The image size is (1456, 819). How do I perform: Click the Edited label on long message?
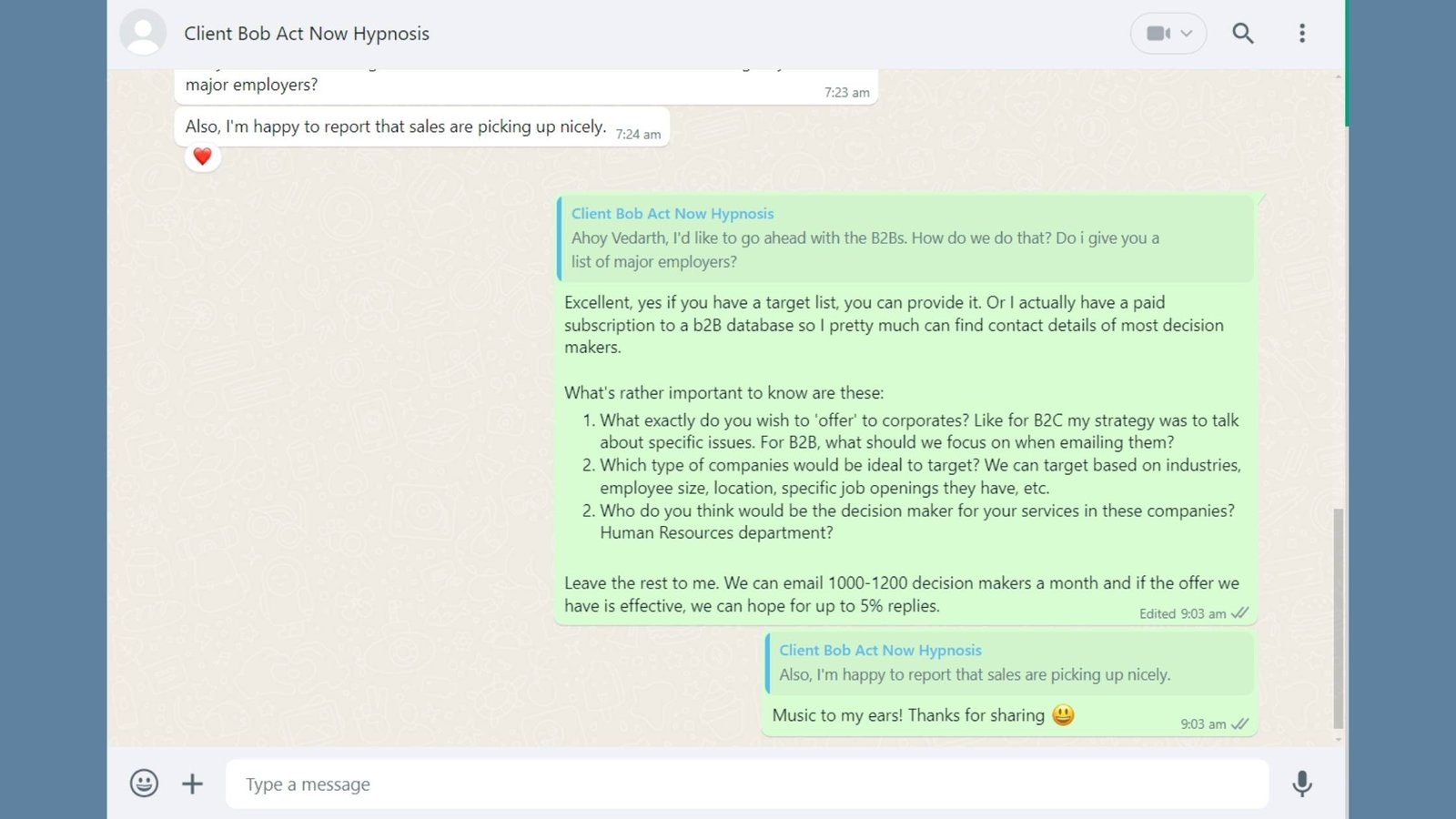pyautogui.click(x=1158, y=614)
